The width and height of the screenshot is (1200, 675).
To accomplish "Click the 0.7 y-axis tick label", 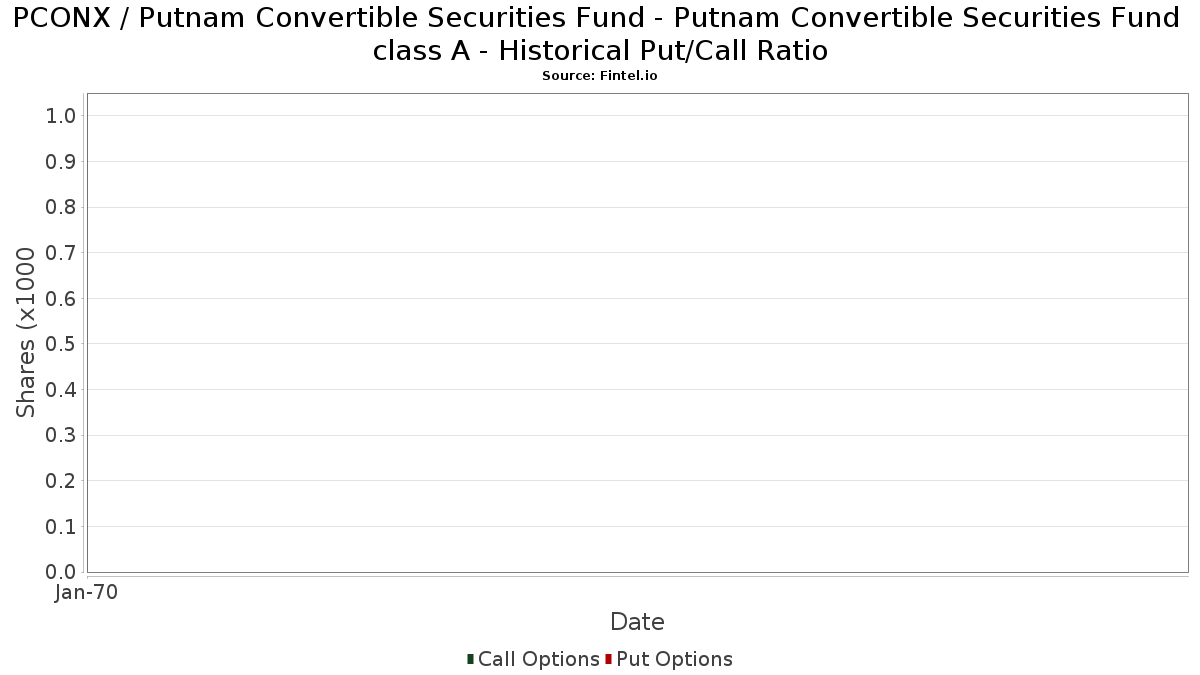I will [61, 253].
